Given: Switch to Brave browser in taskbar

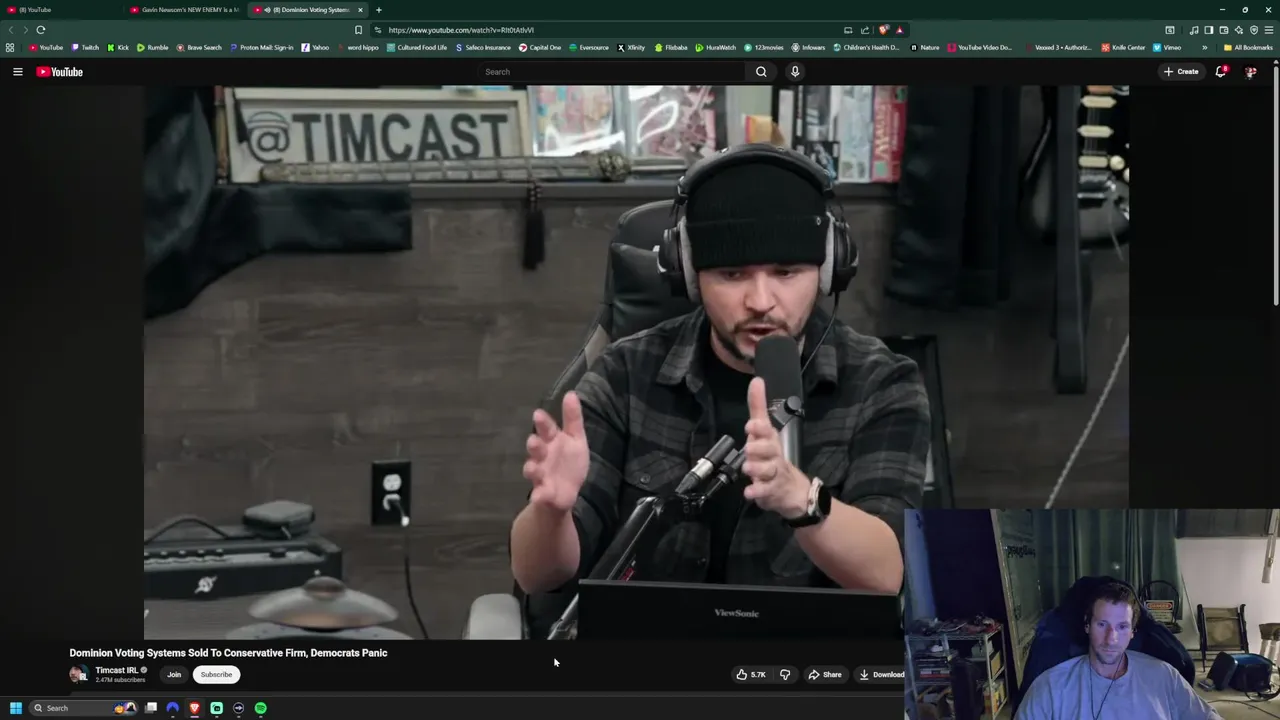Looking at the screenshot, I should (x=194, y=708).
